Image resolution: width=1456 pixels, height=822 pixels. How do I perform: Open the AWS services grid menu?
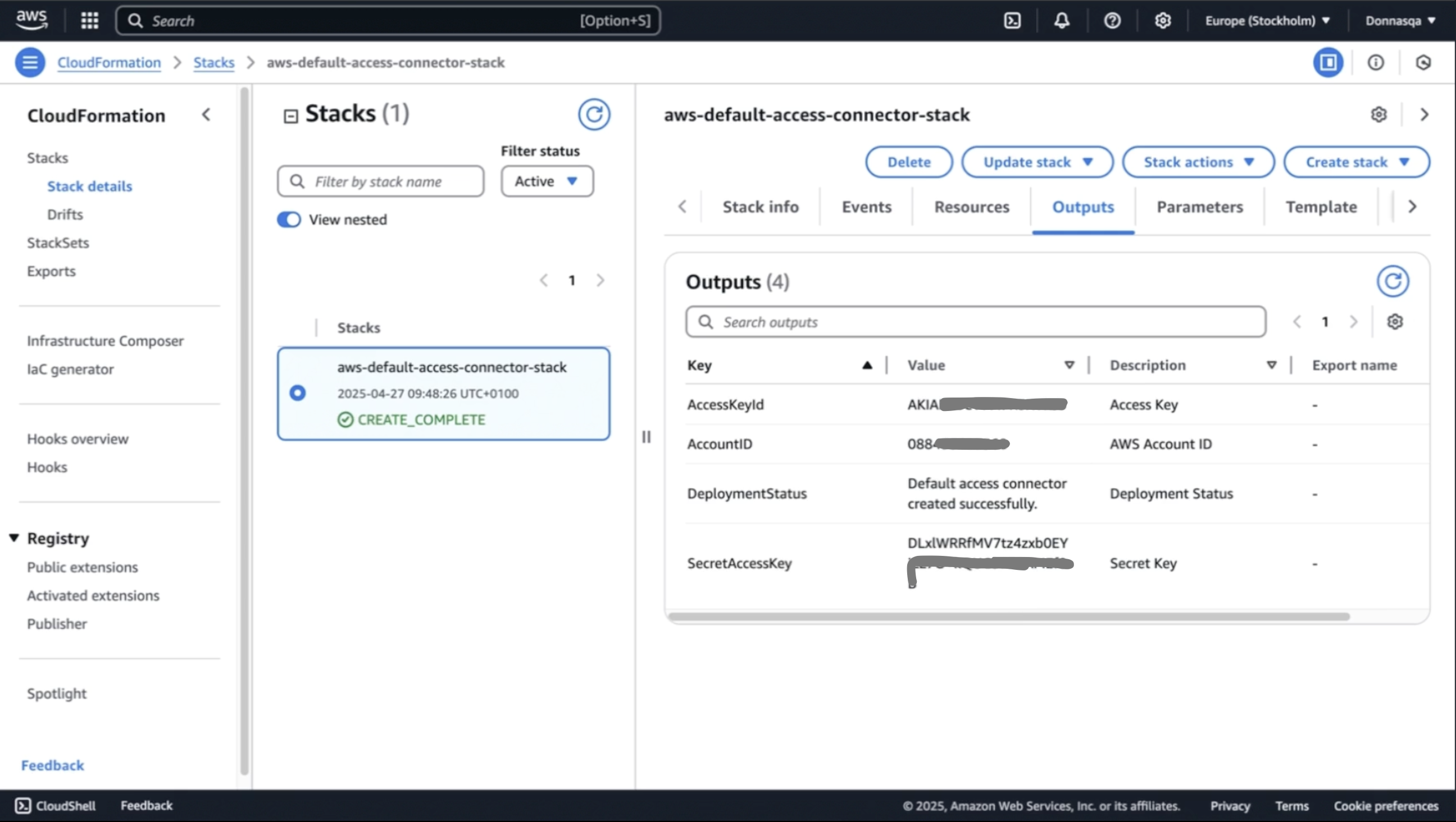click(x=89, y=21)
